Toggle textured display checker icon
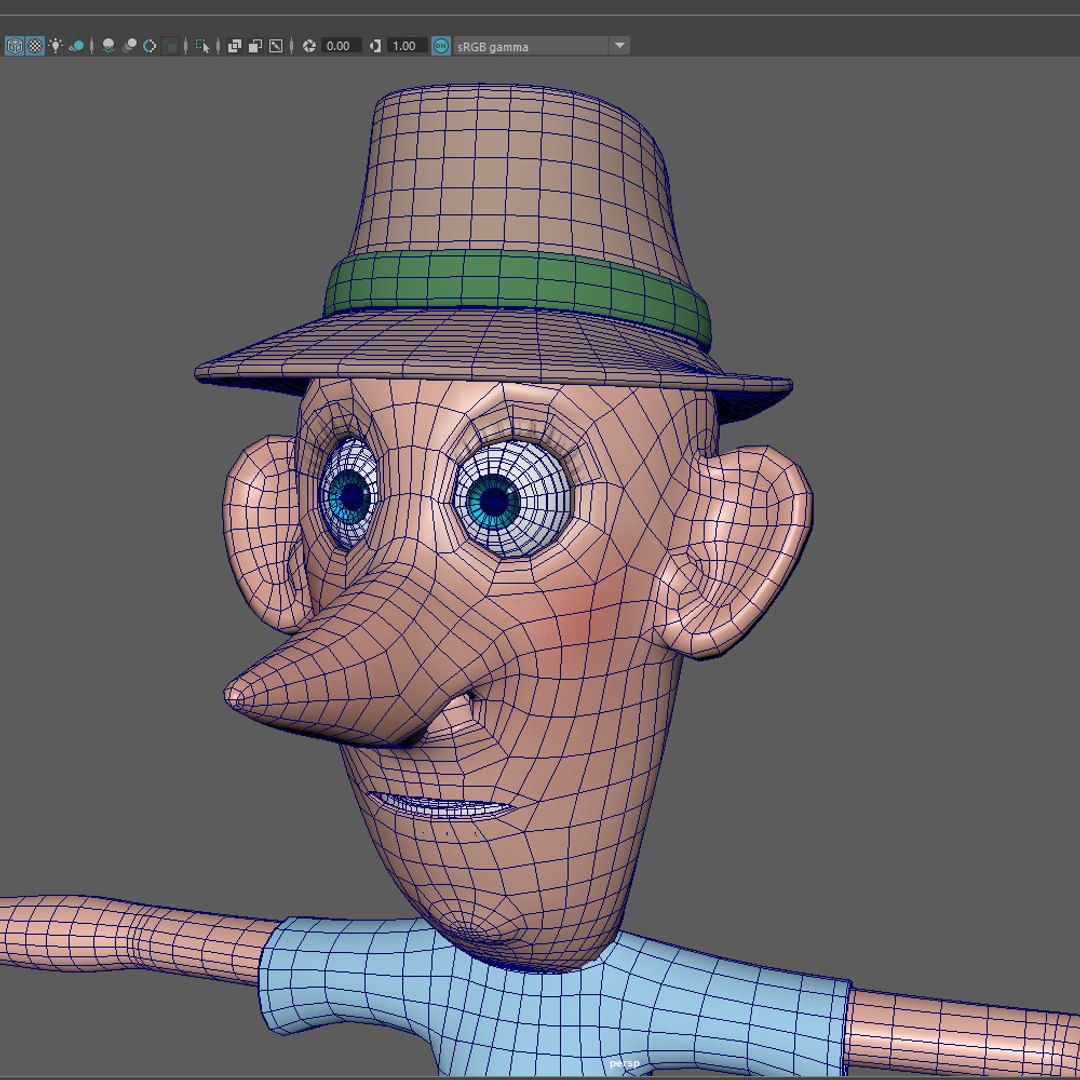 [35, 46]
